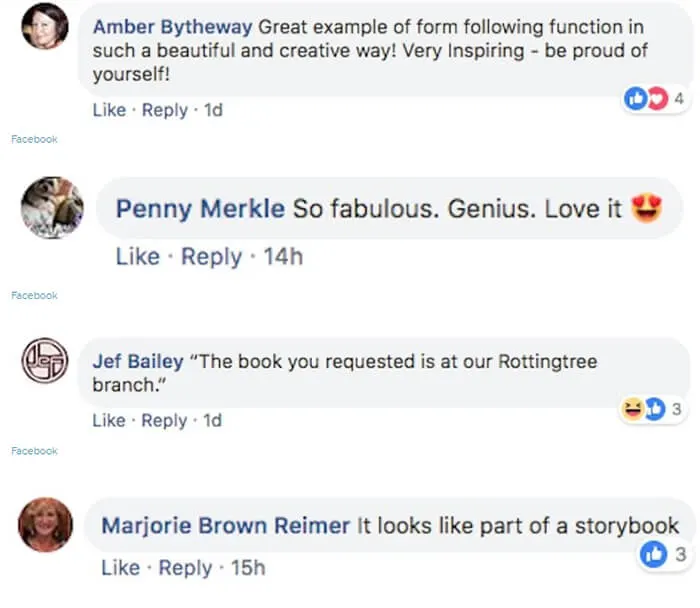The image size is (700, 608).
Task: Click the thumbs-up reaction on Amber's comment
Action: click(x=635, y=98)
